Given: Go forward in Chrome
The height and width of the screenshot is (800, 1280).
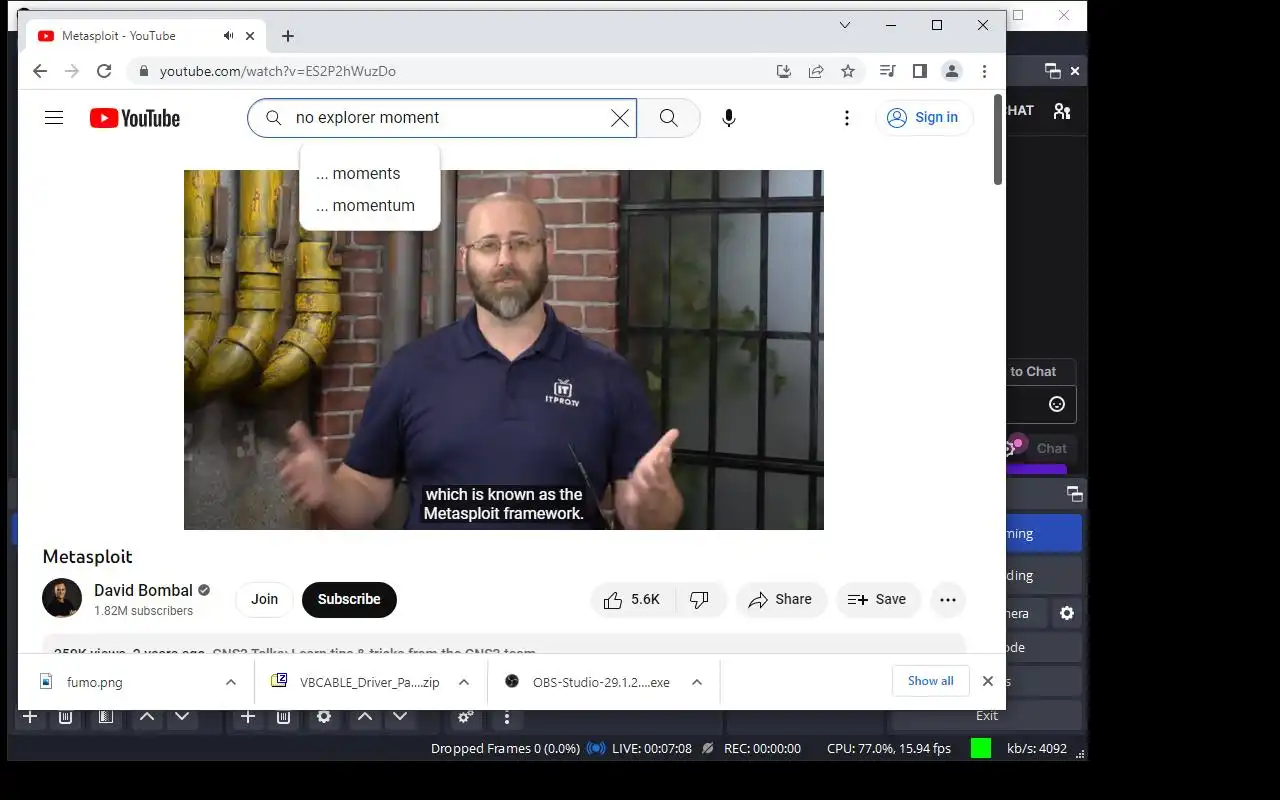Looking at the screenshot, I should tap(72, 71).
